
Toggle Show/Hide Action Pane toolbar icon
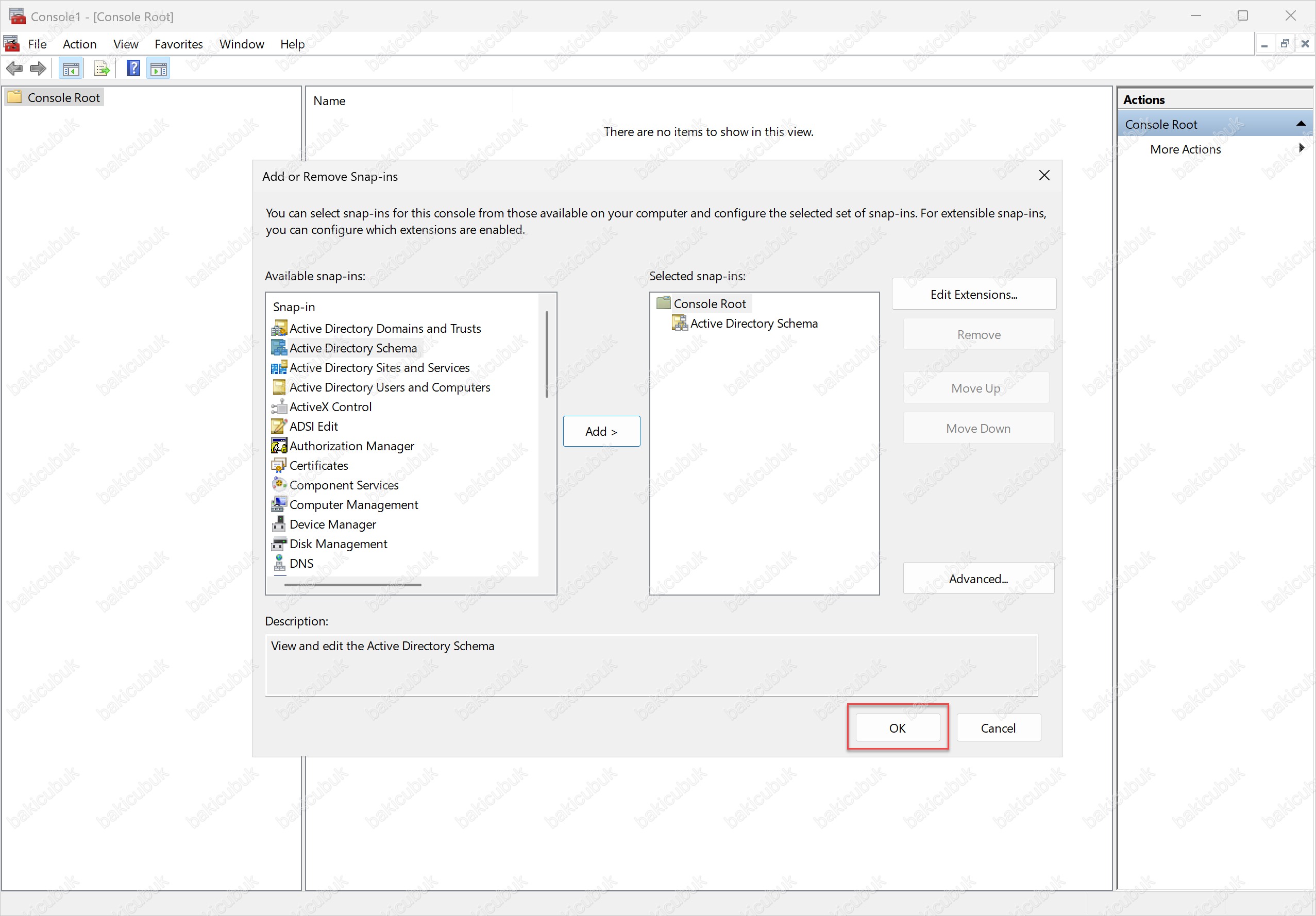tap(159, 69)
